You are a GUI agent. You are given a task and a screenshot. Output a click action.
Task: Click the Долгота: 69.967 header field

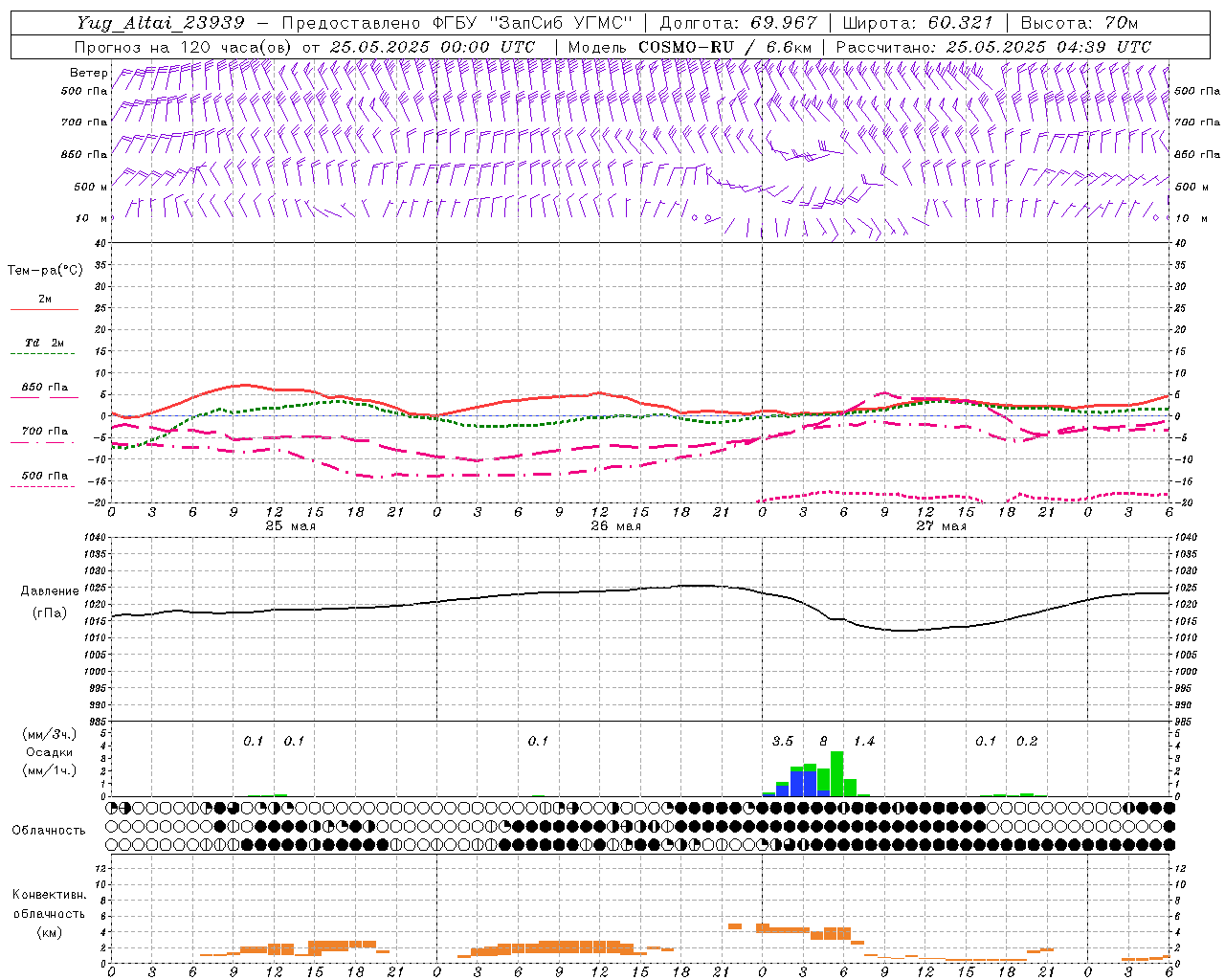[x=739, y=23]
